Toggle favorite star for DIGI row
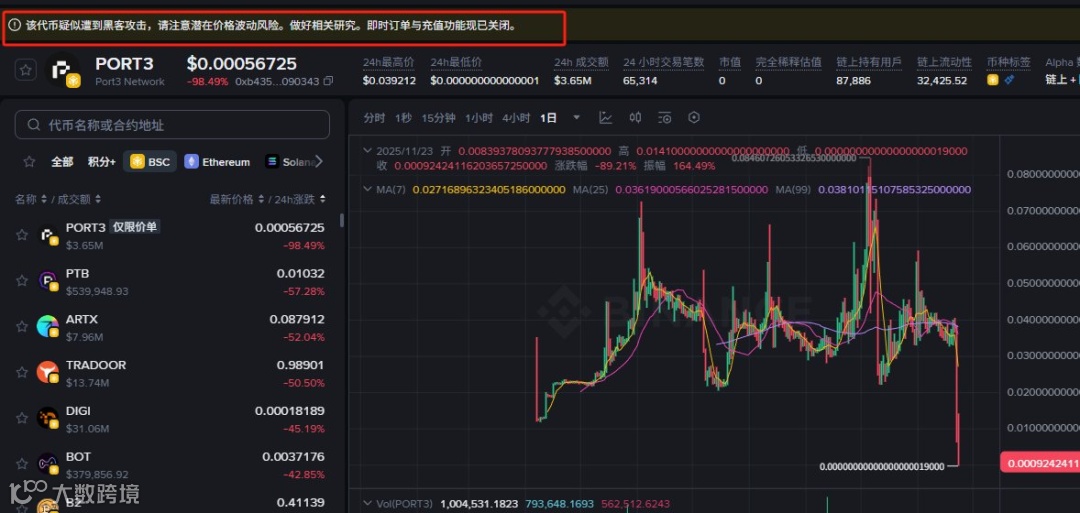Viewport: 1080px width, 513px height. click(x=22, y=417)
